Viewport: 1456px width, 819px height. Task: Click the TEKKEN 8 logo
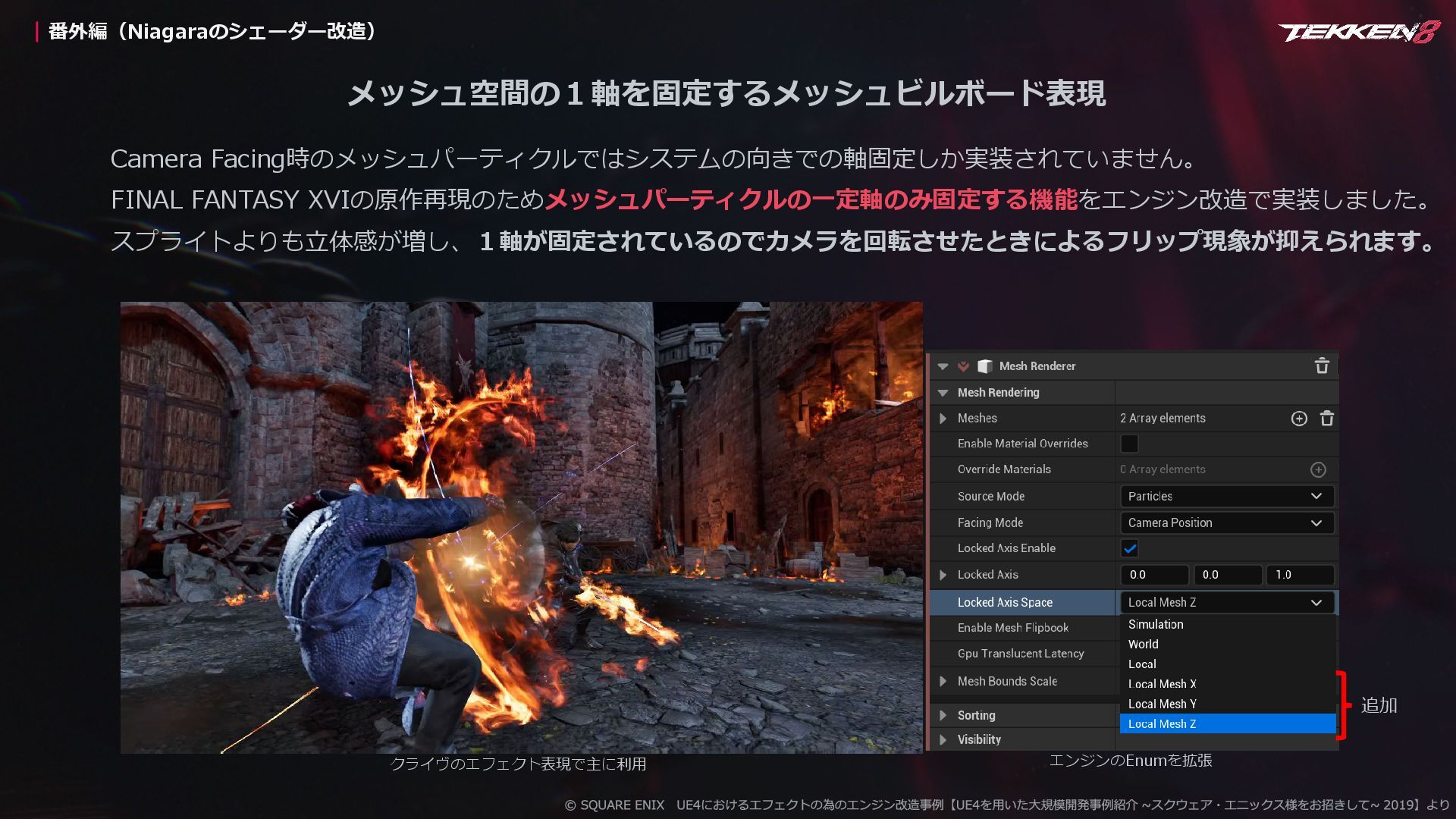point(1358,32)
